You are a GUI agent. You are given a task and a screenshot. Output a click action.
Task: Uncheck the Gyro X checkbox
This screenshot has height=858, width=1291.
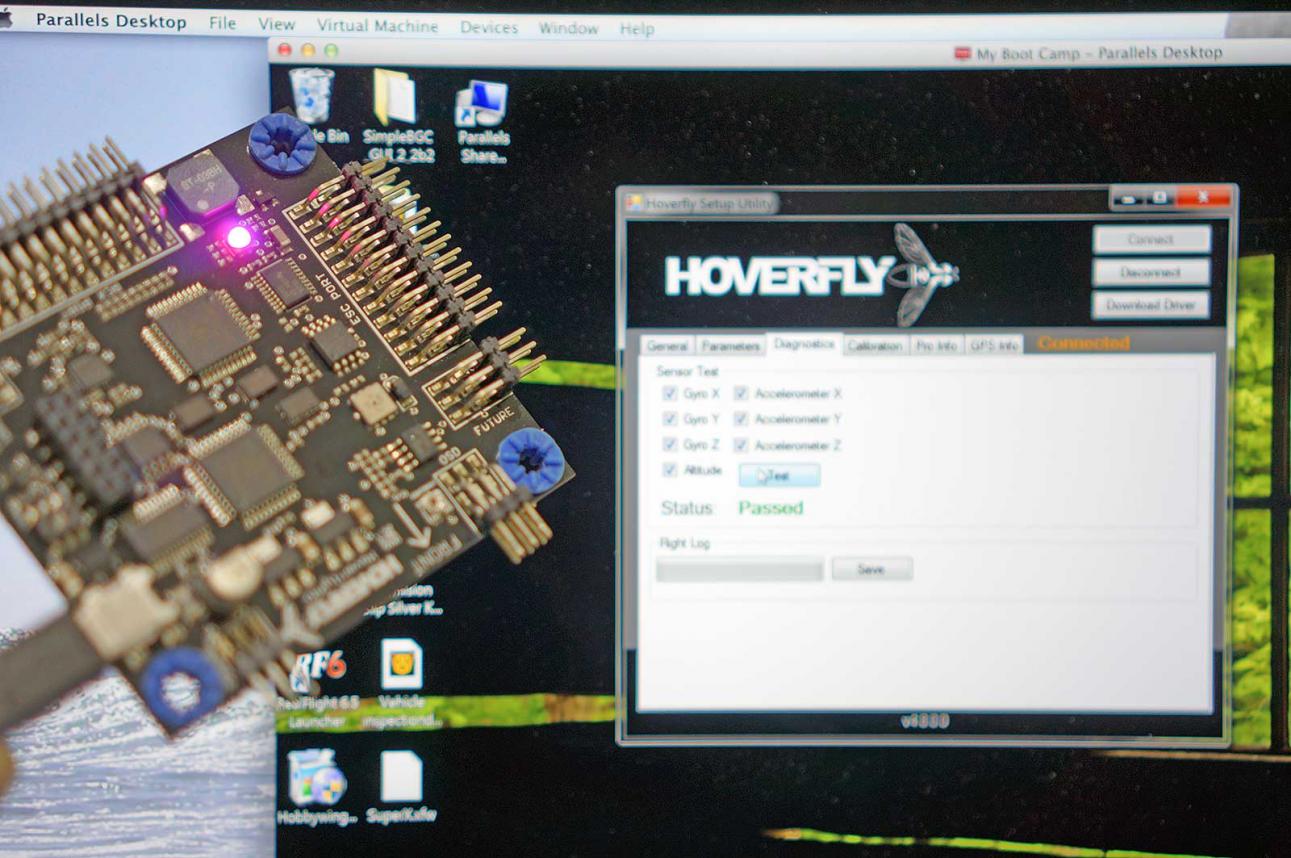point(670,394)
